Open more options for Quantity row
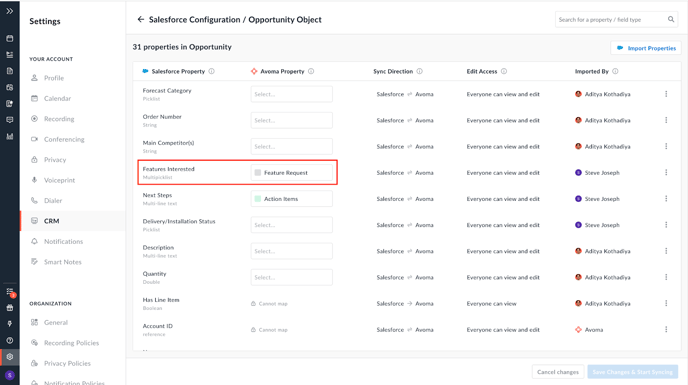This screenshot has width=688, height=385. 666,277
